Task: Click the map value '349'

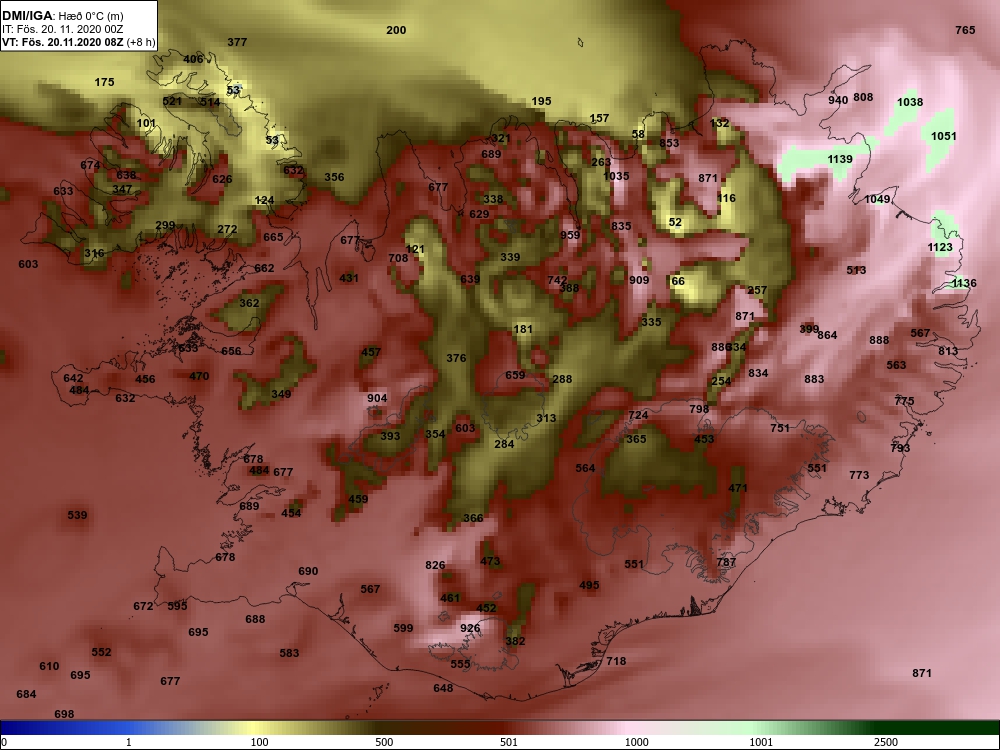Action: point(281,394)
